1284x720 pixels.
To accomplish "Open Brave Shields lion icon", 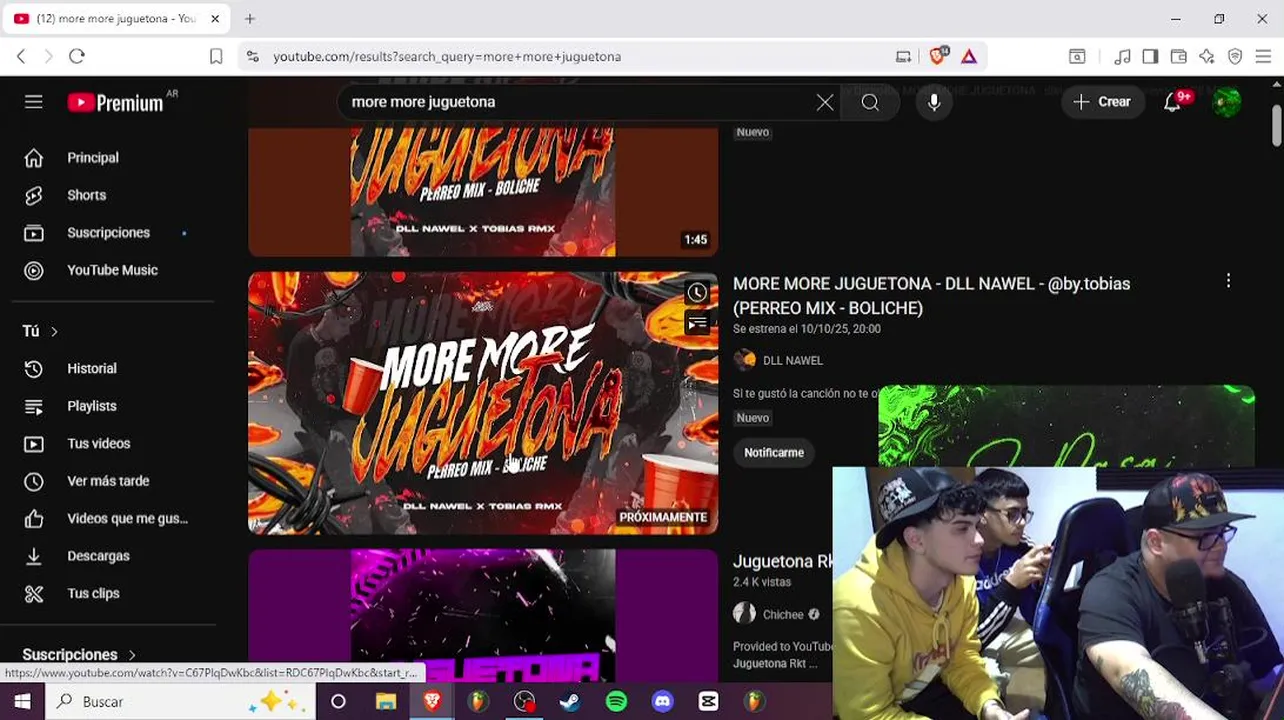I will point(937,57).
